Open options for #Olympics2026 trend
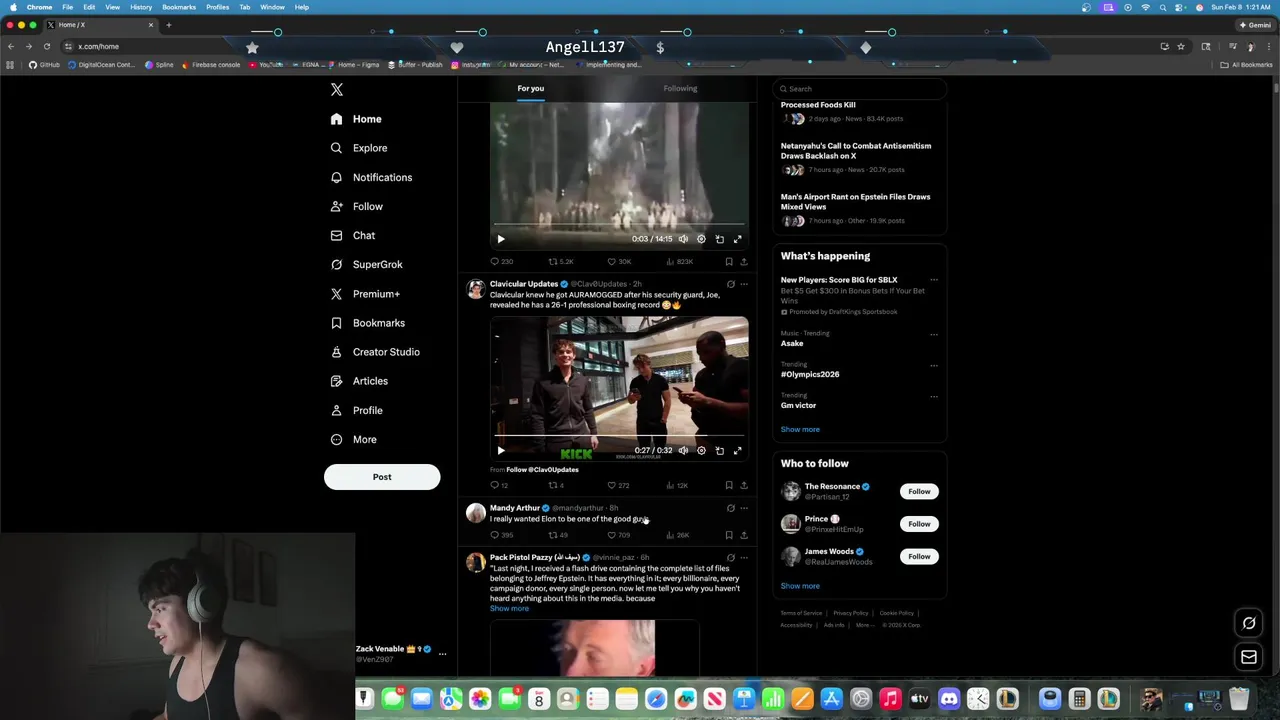 (933, 364)
